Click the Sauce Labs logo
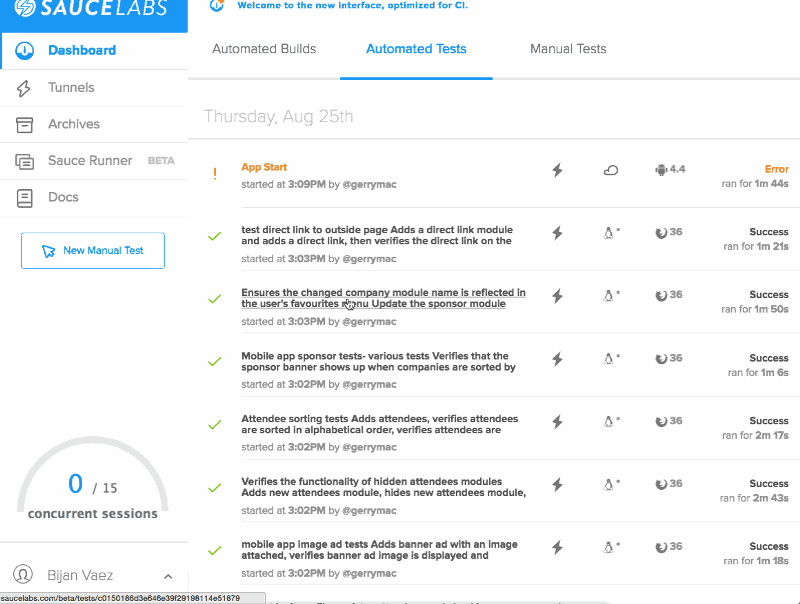The height and width of the screenshot is (604, 800). (x=94, y=14)
